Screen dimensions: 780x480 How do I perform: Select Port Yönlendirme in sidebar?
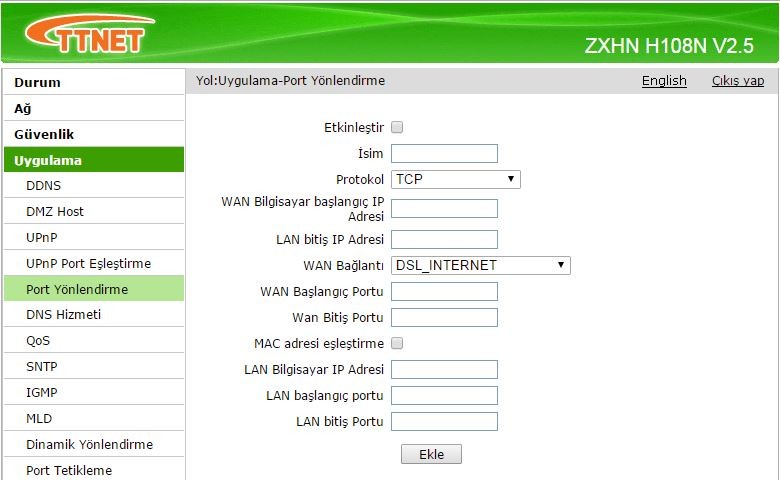click(94, 288)
